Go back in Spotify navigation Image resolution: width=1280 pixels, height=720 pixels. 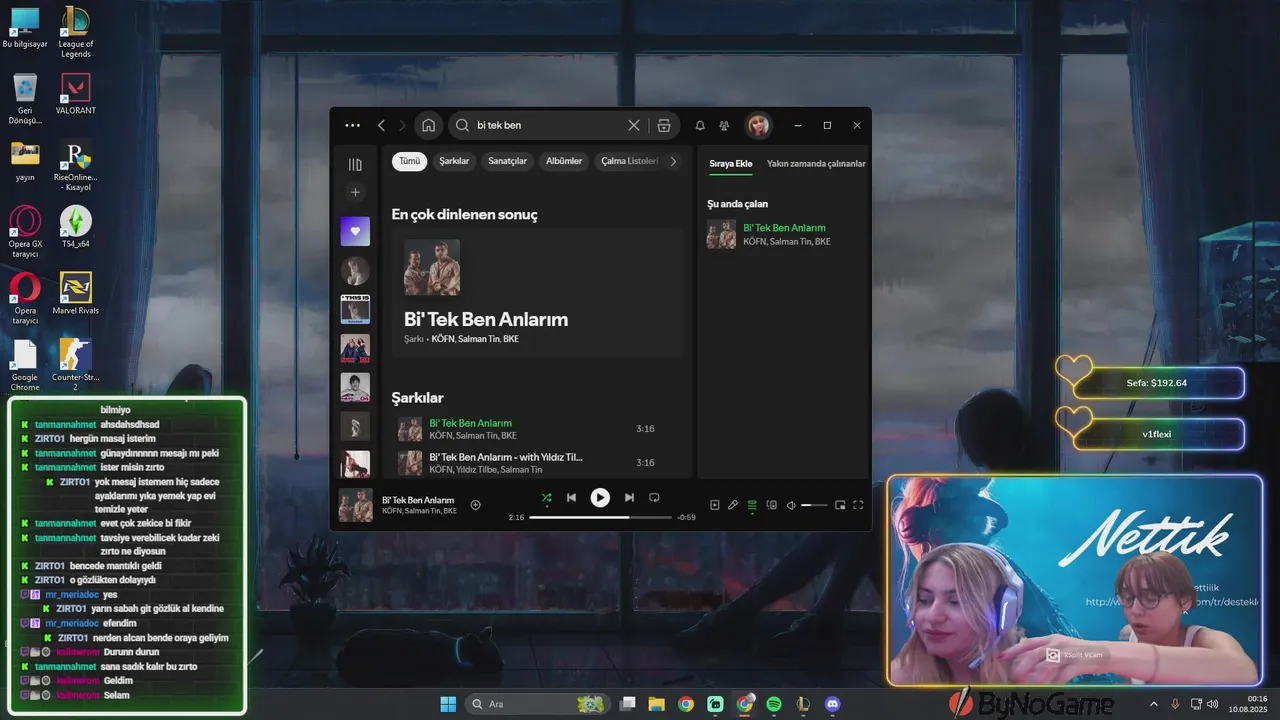tap(381, 126)
